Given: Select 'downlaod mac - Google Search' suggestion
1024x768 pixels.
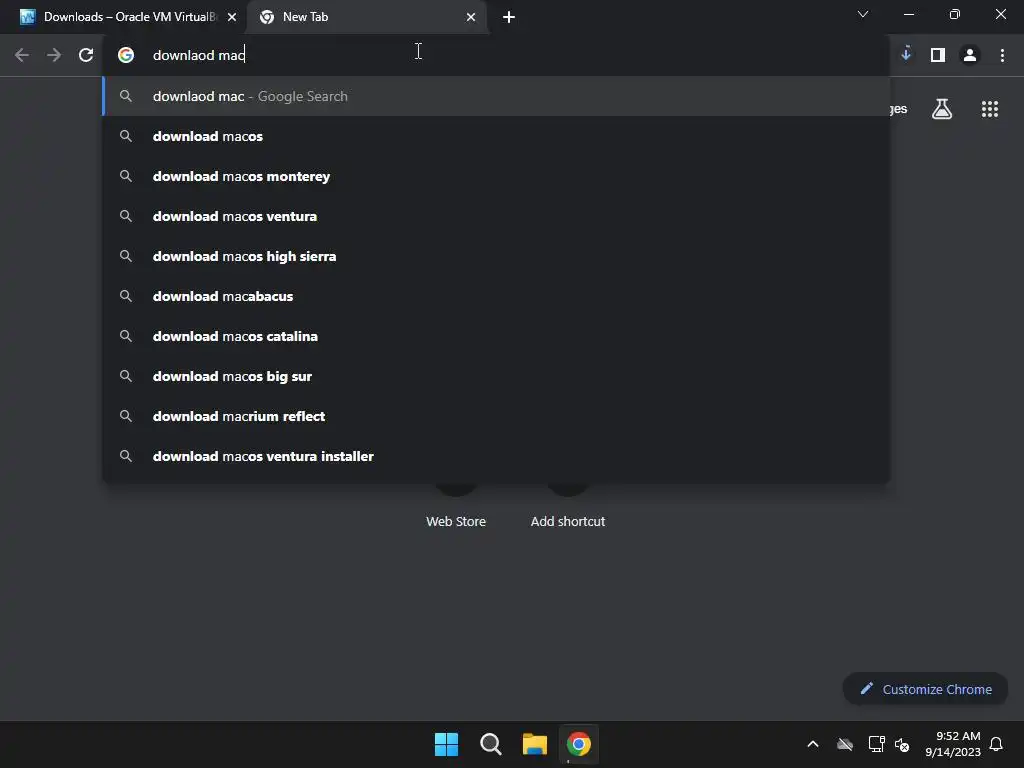Looking at the screenshot, I should point(496,96).
